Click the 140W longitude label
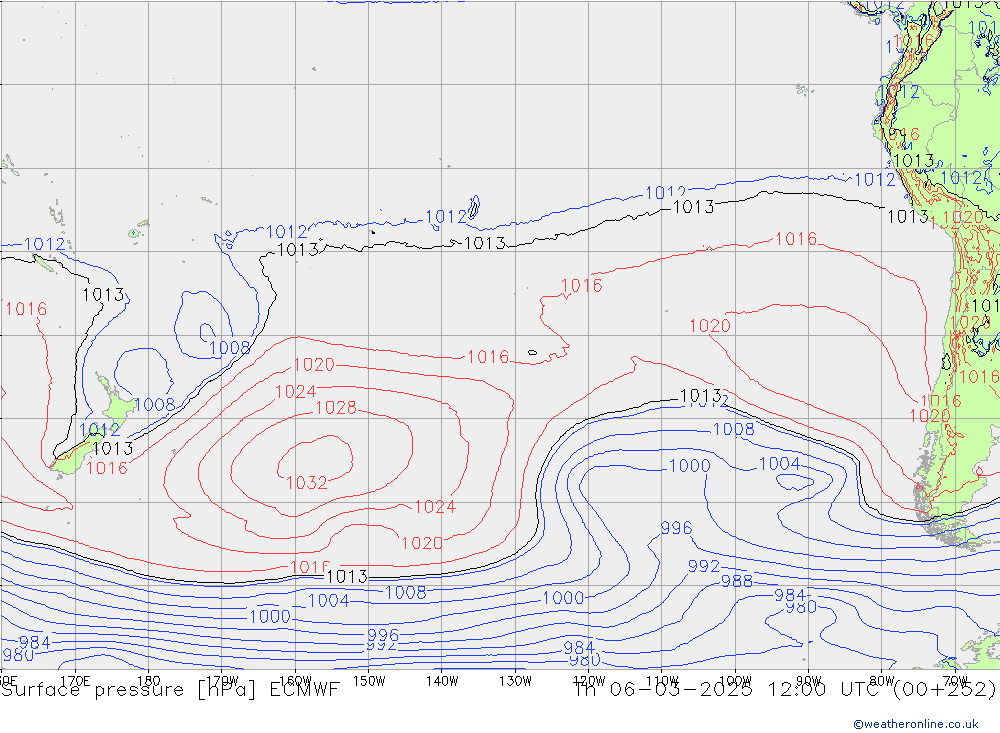 coord(442,681)
